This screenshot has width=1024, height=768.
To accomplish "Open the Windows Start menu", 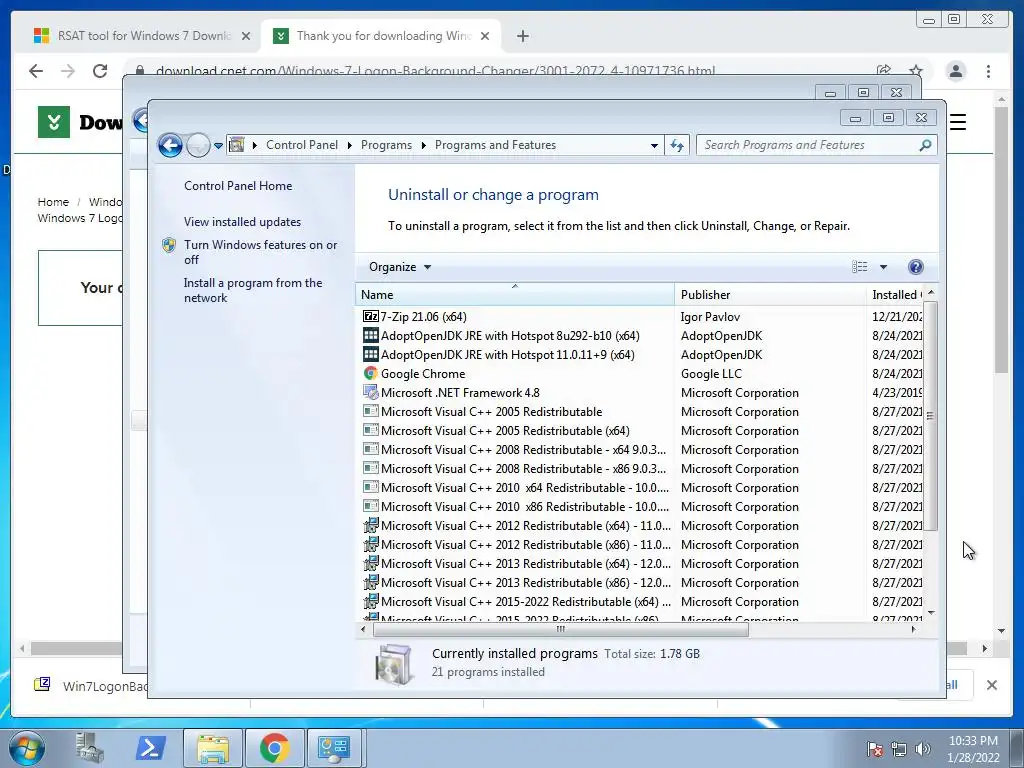I will click(27, 748).
